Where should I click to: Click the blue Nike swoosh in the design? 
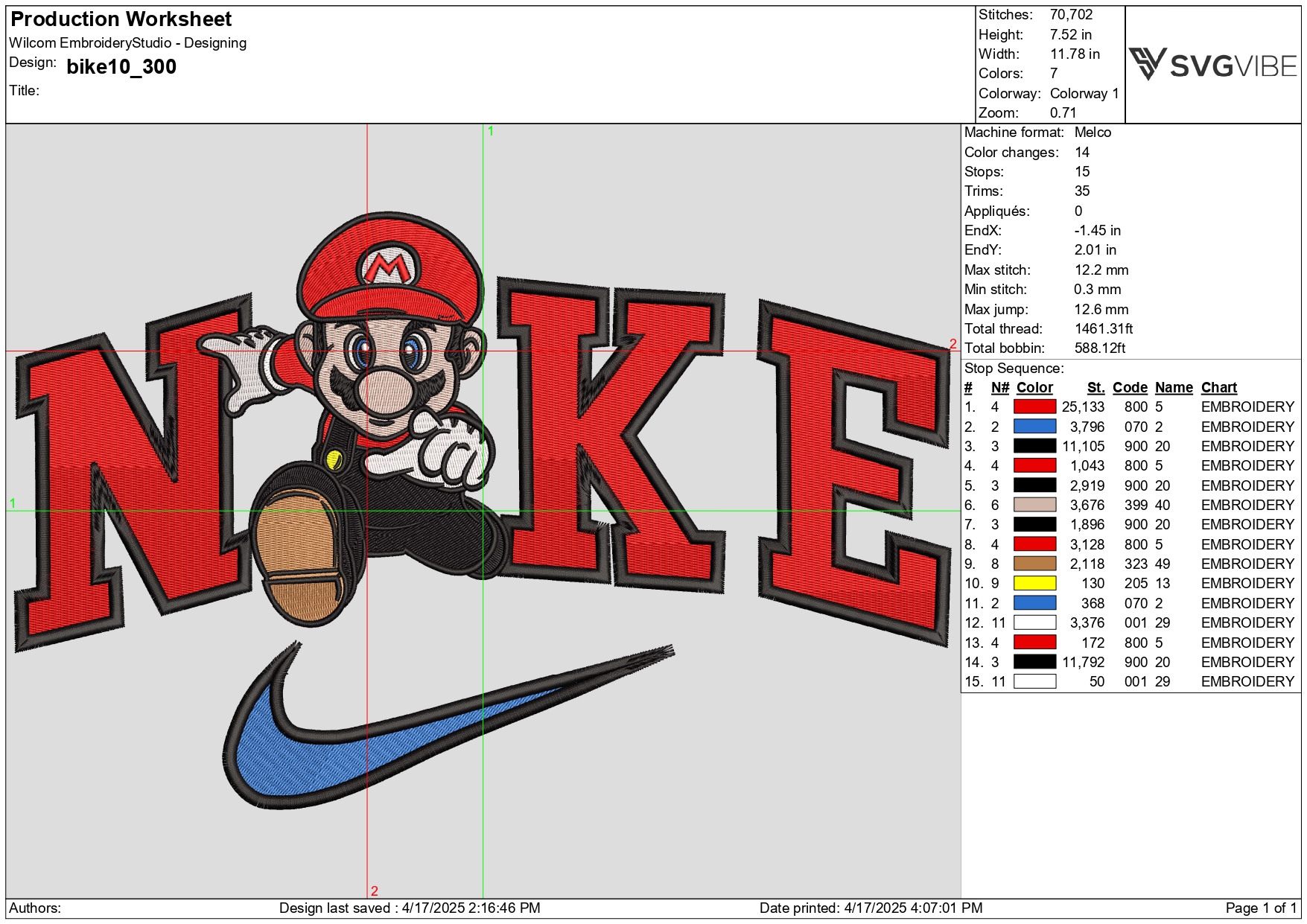(x=447, y=726)
